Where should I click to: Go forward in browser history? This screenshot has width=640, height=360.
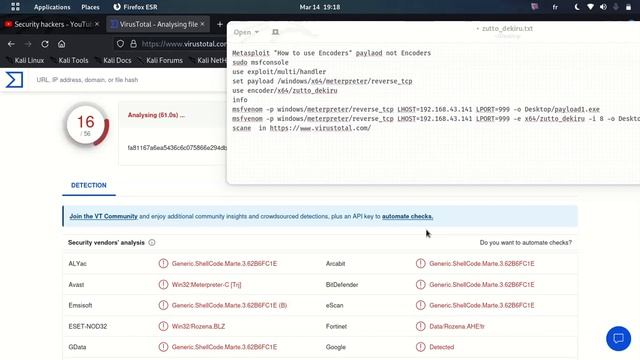(x=28, y=44)
